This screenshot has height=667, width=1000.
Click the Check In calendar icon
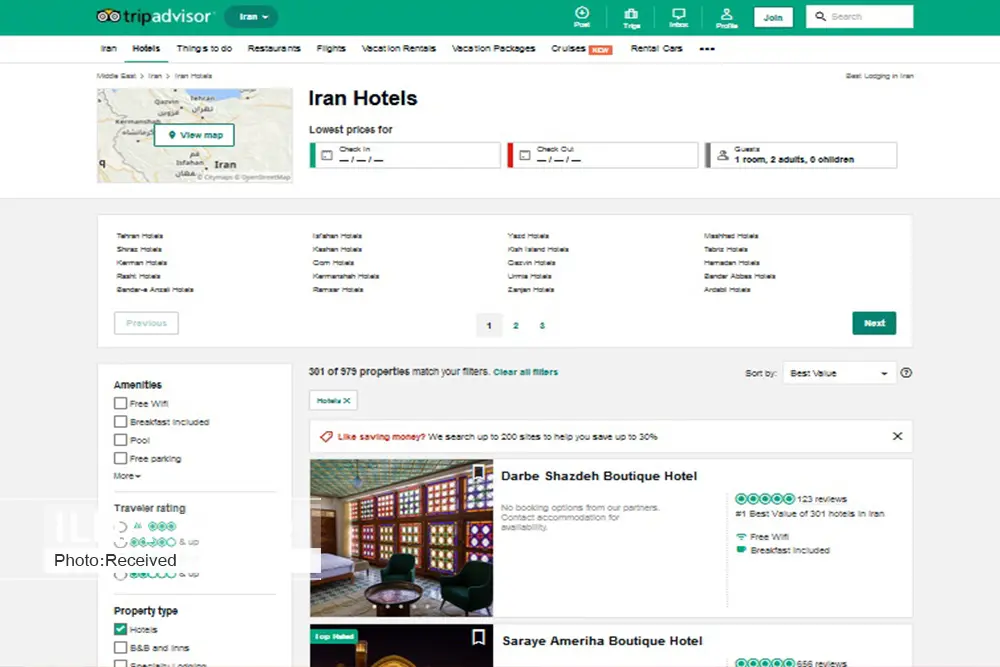327,155
